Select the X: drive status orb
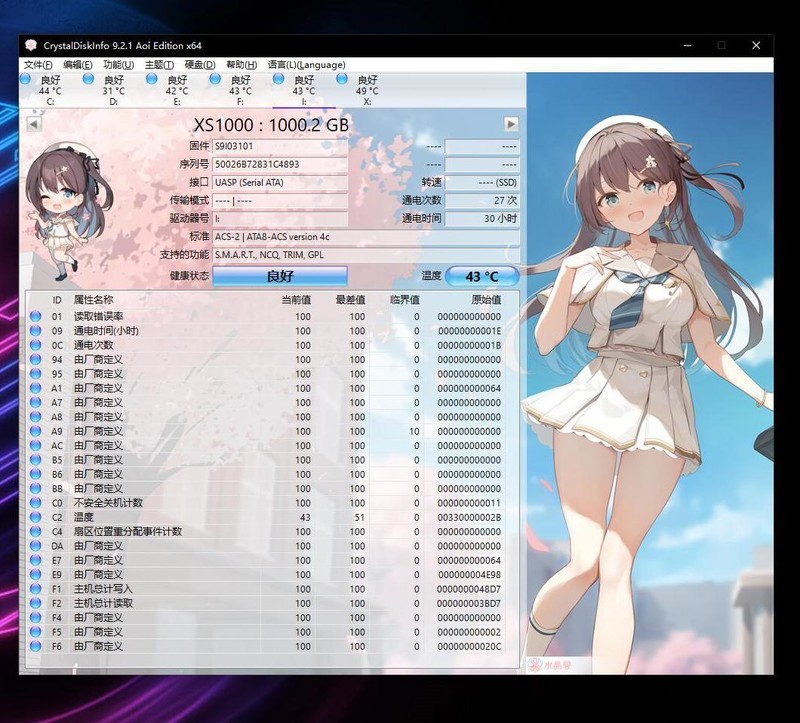The height and width of the screenshot is (723, 800). [x=342, y=79]
